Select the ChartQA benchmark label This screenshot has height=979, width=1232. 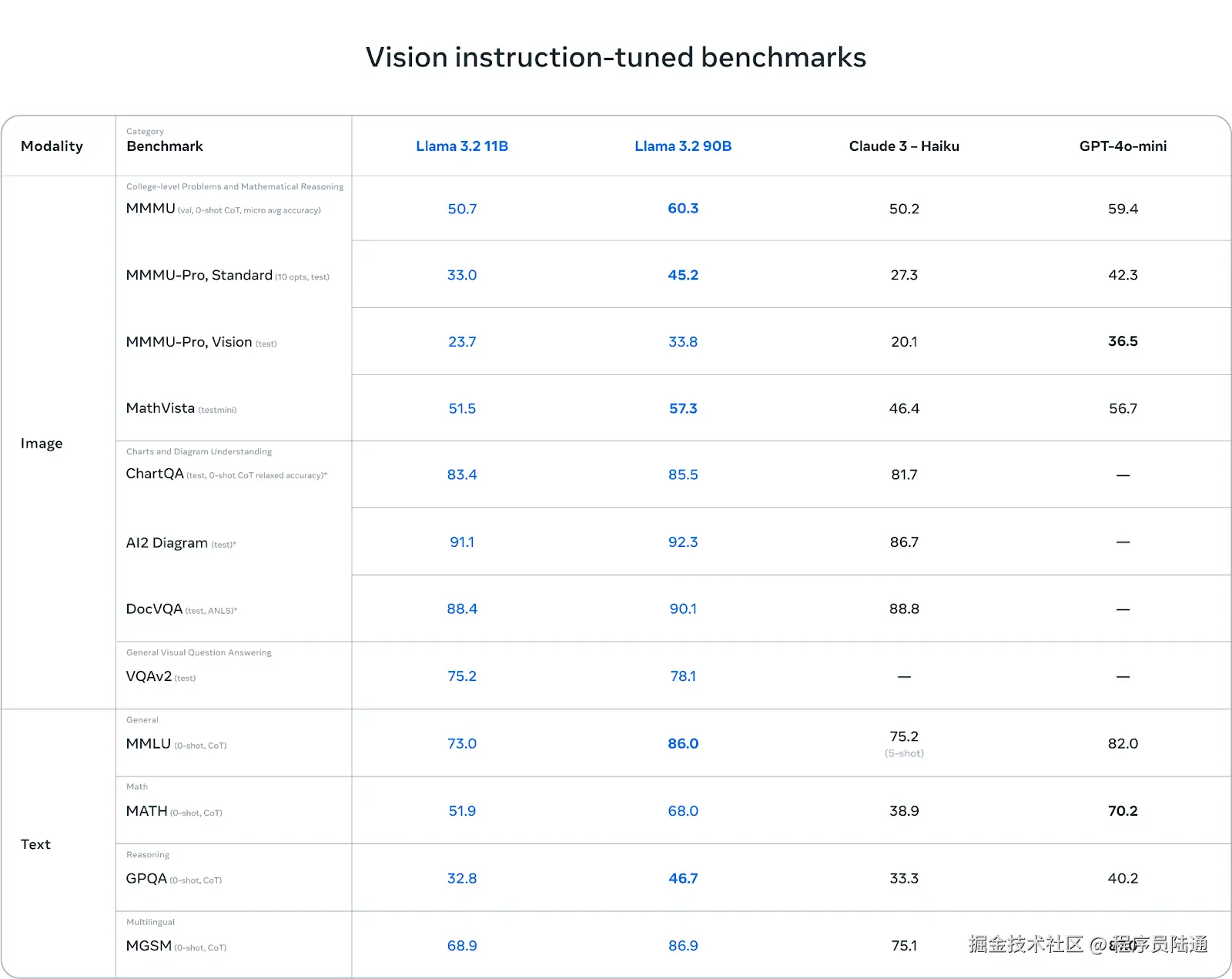coord(155,474)
